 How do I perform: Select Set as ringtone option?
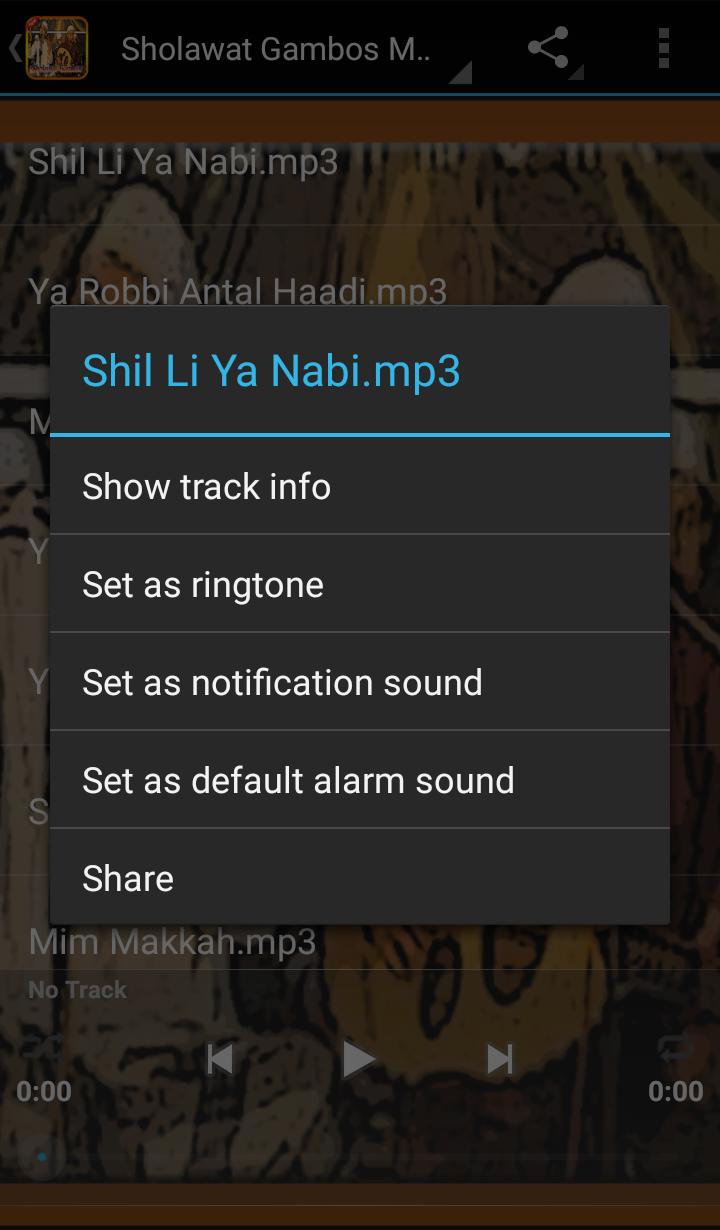(360, 584)
